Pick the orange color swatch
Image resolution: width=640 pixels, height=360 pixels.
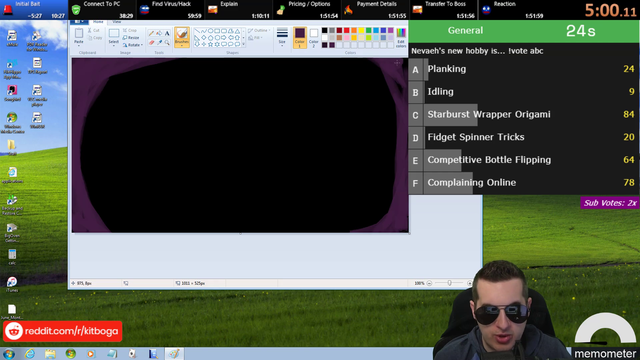354,30
